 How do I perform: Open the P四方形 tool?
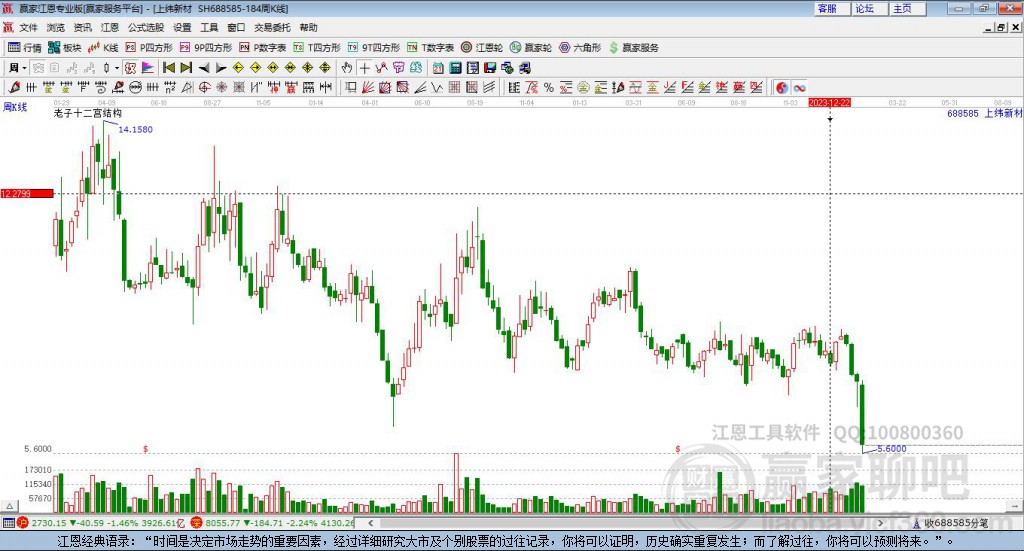tap(149, 48)
